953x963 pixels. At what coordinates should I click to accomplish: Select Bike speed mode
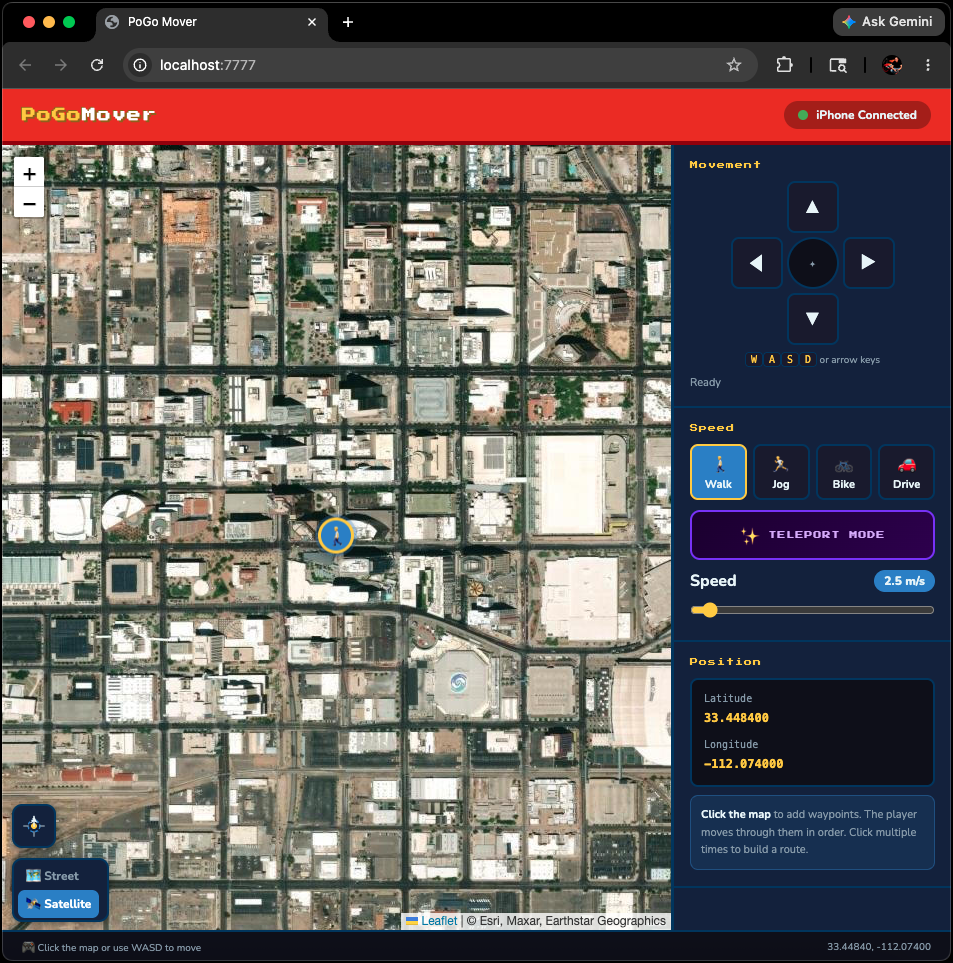pyautogui.click(x=844, y=472)
